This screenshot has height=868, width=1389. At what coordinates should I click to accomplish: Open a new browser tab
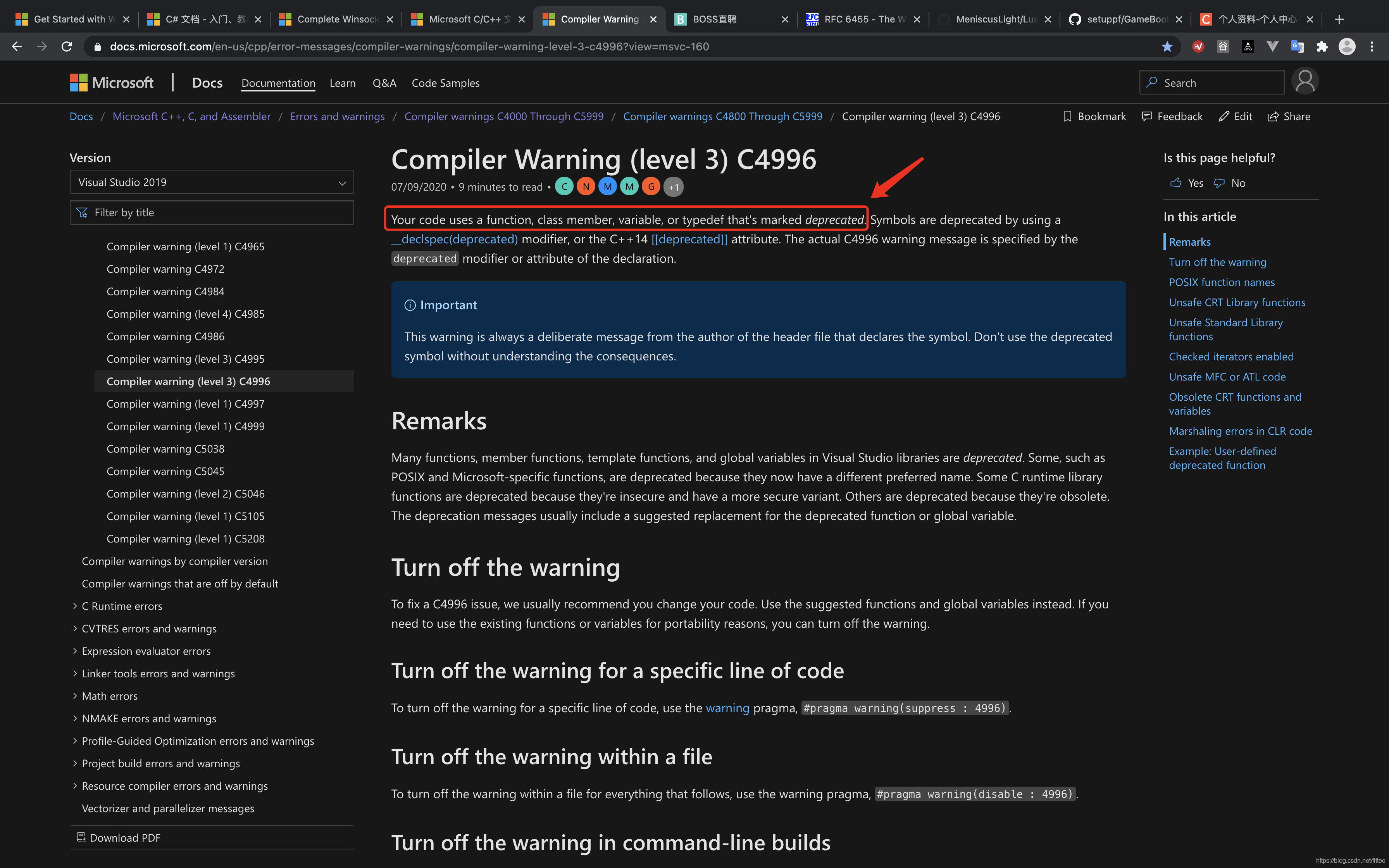pyautogui.click(x=1339, y=19)
